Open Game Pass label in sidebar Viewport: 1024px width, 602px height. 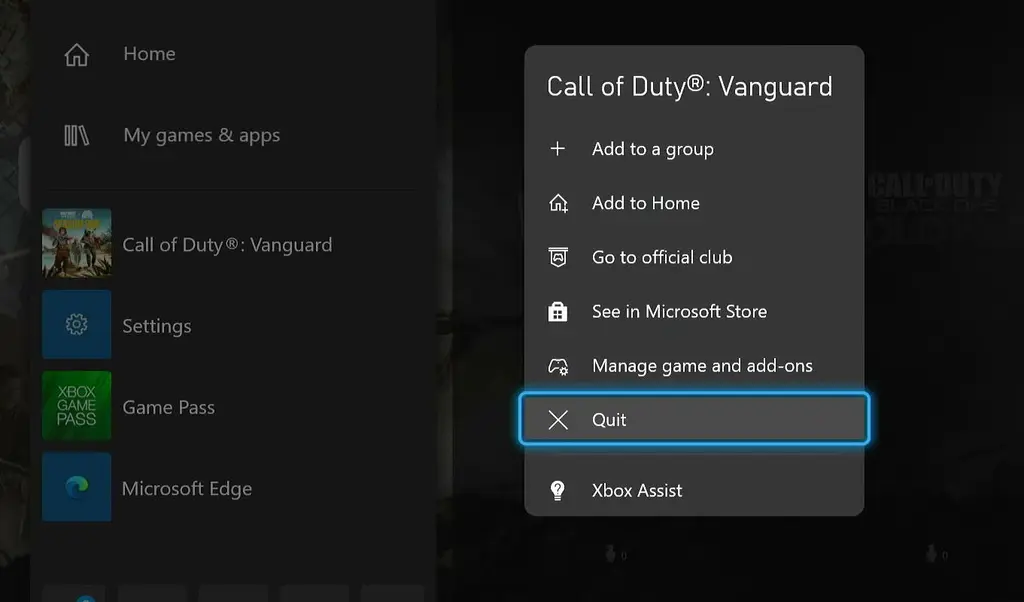point(168,407)
